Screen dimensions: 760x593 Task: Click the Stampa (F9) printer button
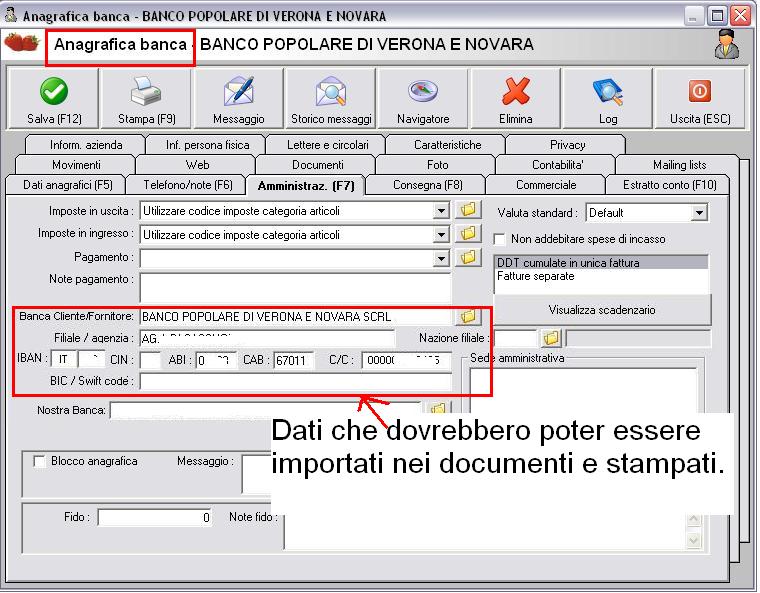146,99
